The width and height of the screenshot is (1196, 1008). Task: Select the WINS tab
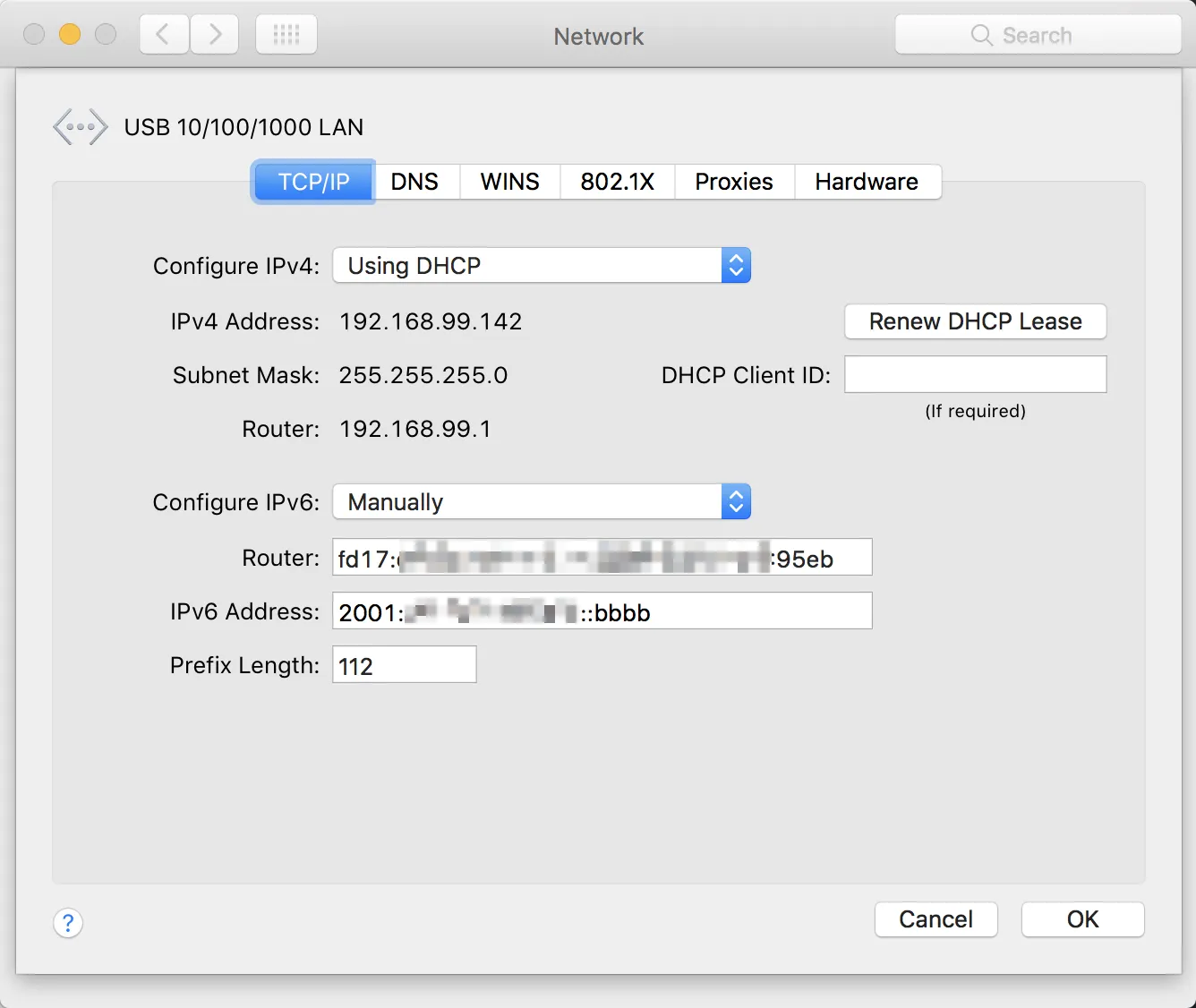pos(510,182)
